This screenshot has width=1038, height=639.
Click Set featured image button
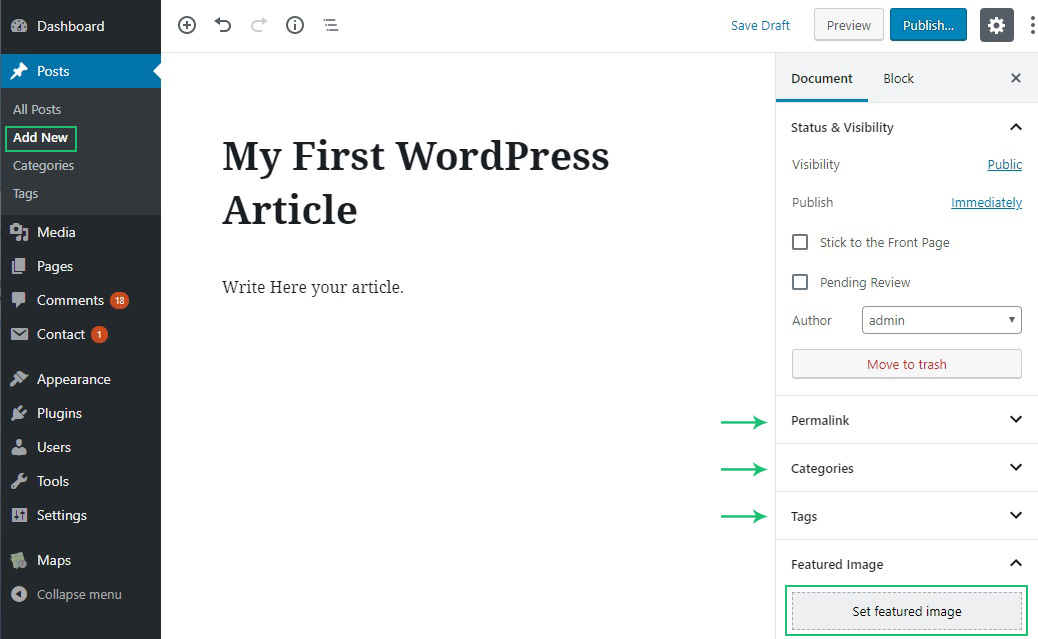click(906, 611)
